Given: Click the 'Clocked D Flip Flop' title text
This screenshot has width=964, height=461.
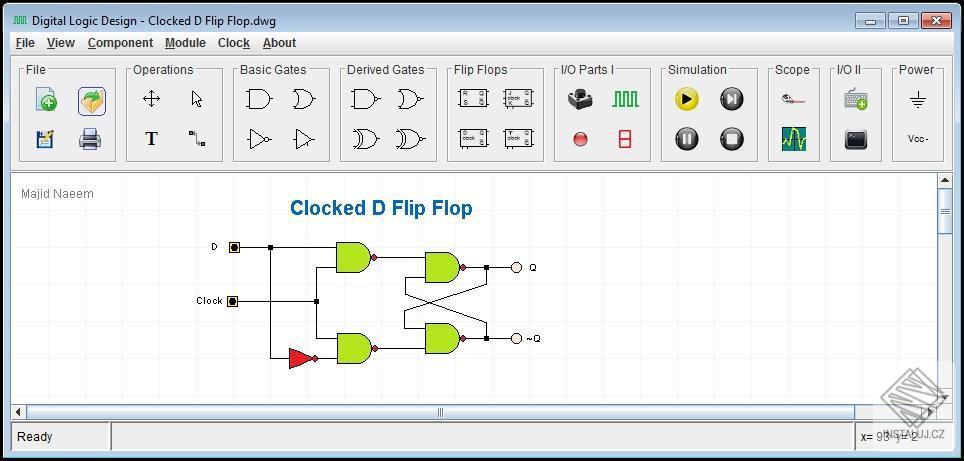Looking at the screenshot, I should tap(381, 208).
